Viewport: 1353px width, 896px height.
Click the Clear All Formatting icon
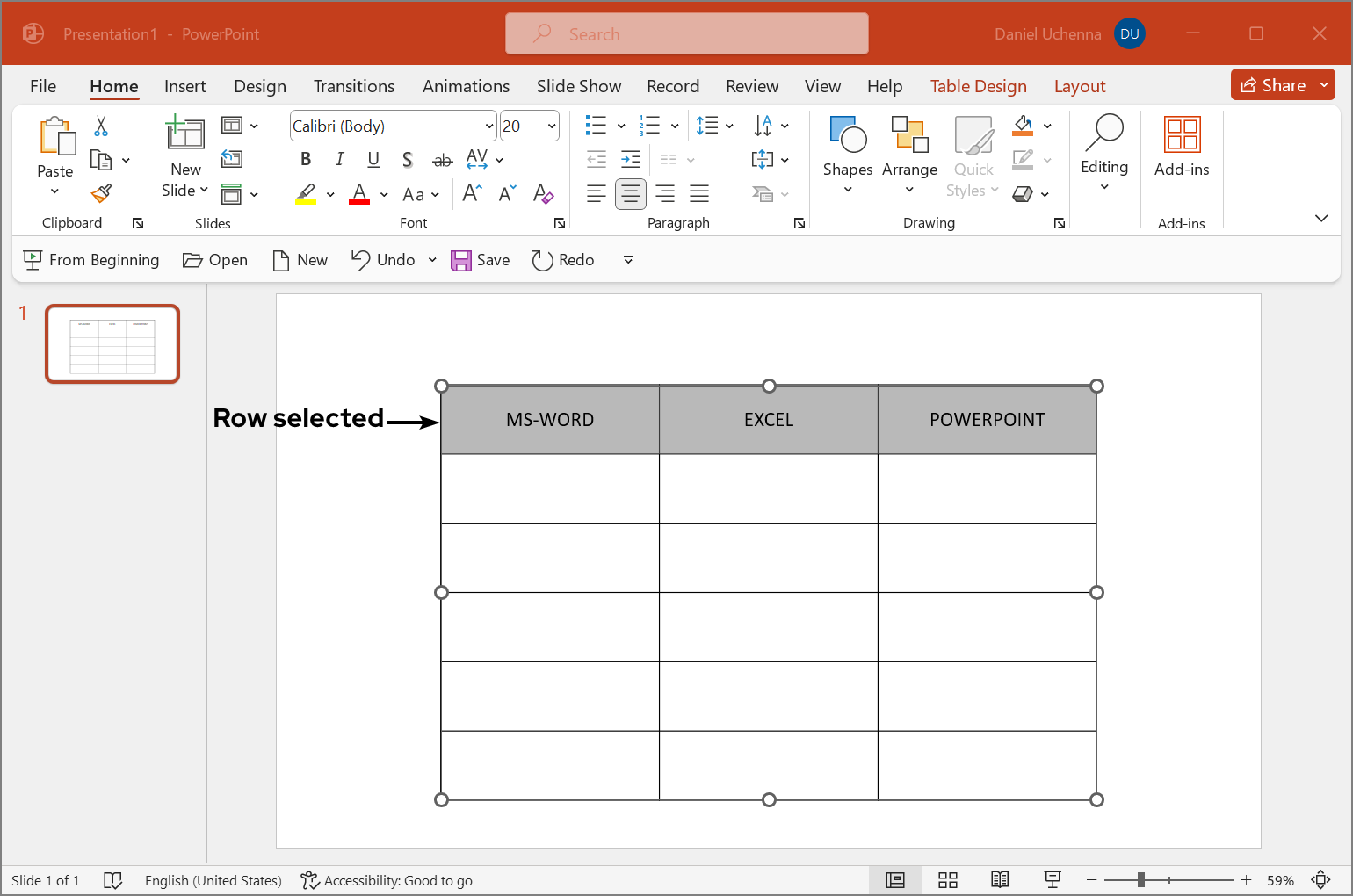(x=544, y=194)
